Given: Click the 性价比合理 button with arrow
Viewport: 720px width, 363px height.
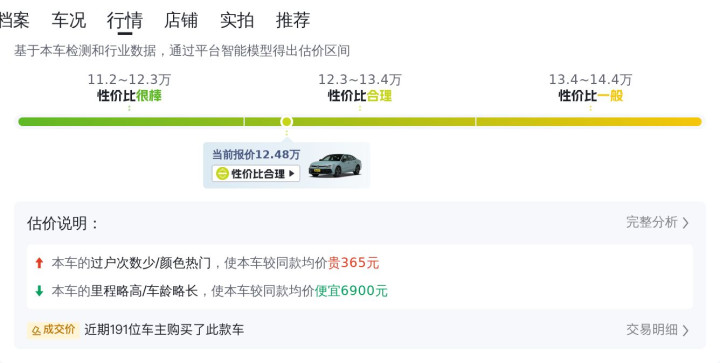Looking at the screenshot, I should tap(256, 173).
